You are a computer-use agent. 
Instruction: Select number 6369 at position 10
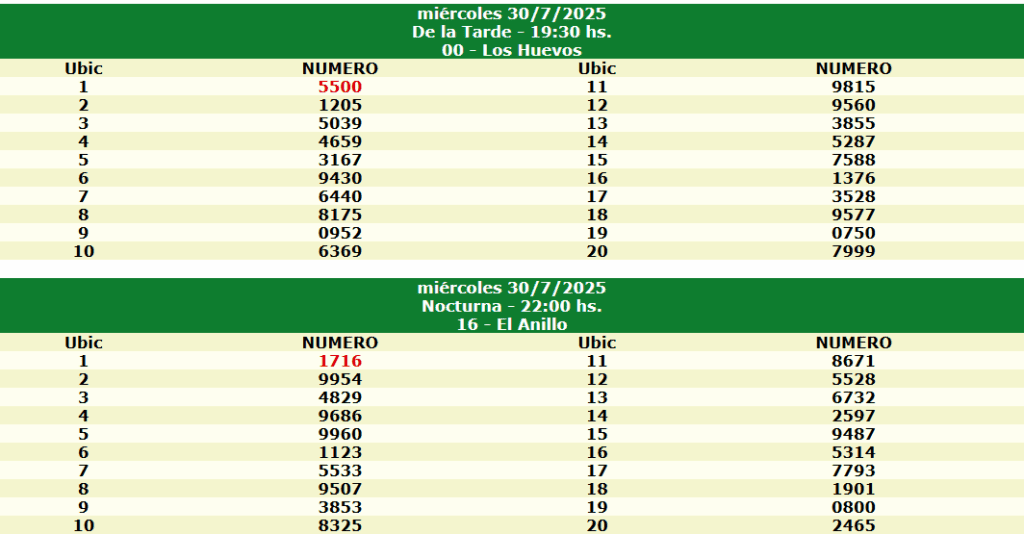click(340, 251)
